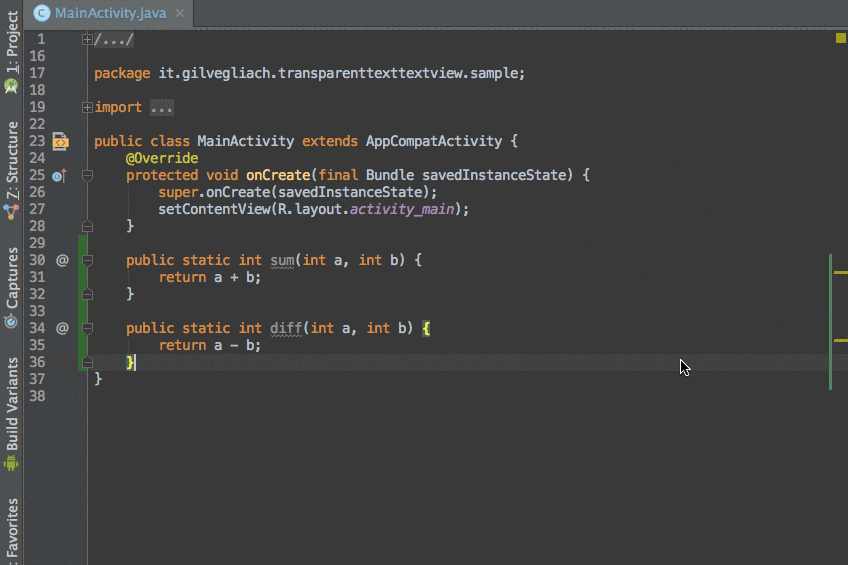Collapse sum using closing fold marker line 32

click(x=87, y=294)
